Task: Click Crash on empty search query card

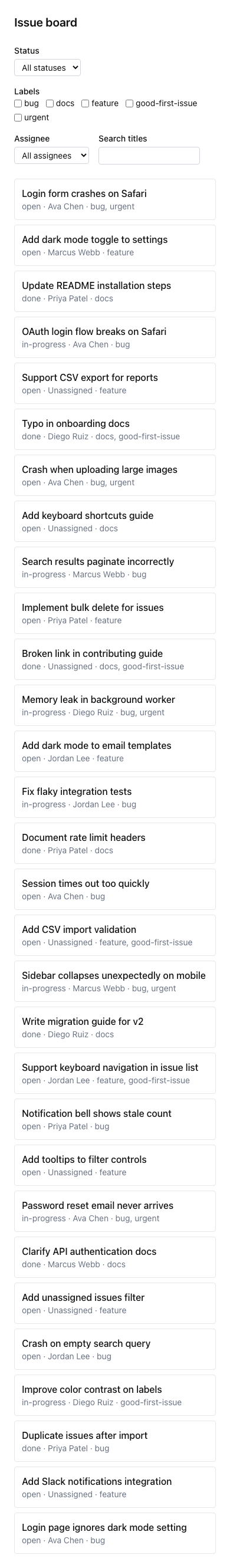Action: (115, 1349)
